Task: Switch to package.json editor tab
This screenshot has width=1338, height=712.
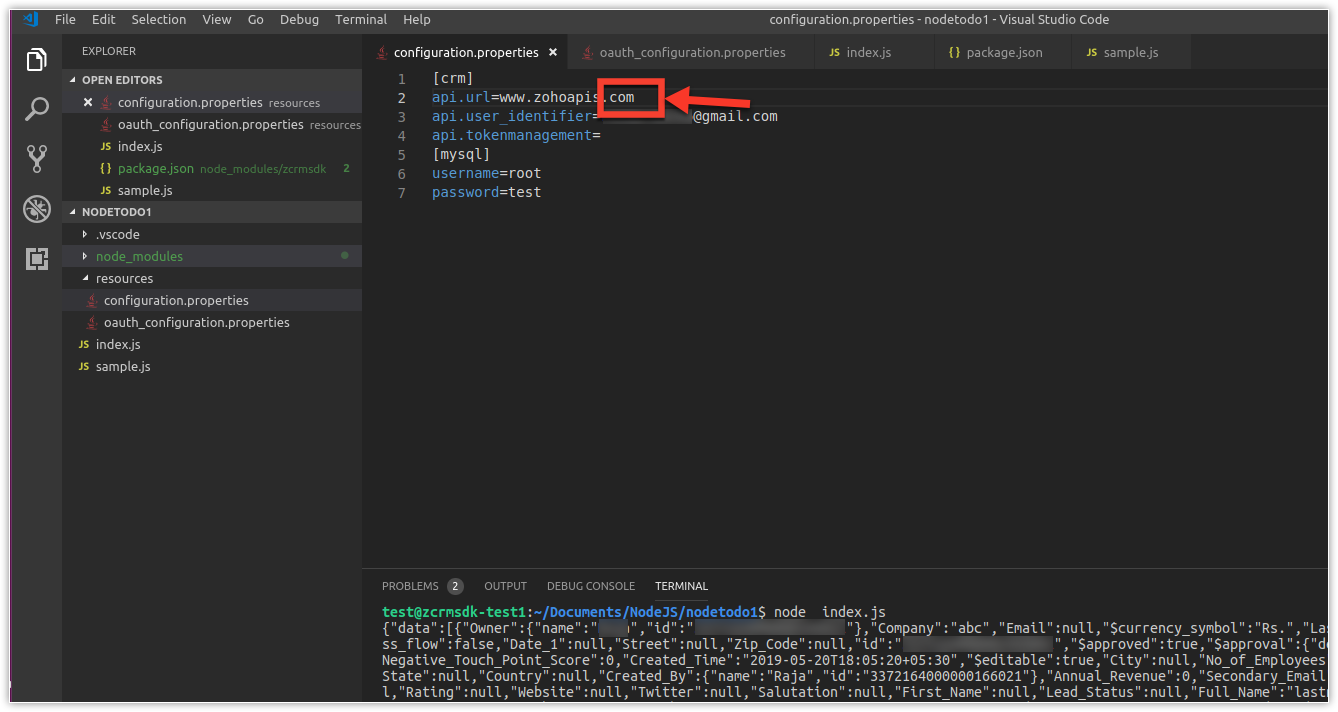Action: pos(1002,52)
